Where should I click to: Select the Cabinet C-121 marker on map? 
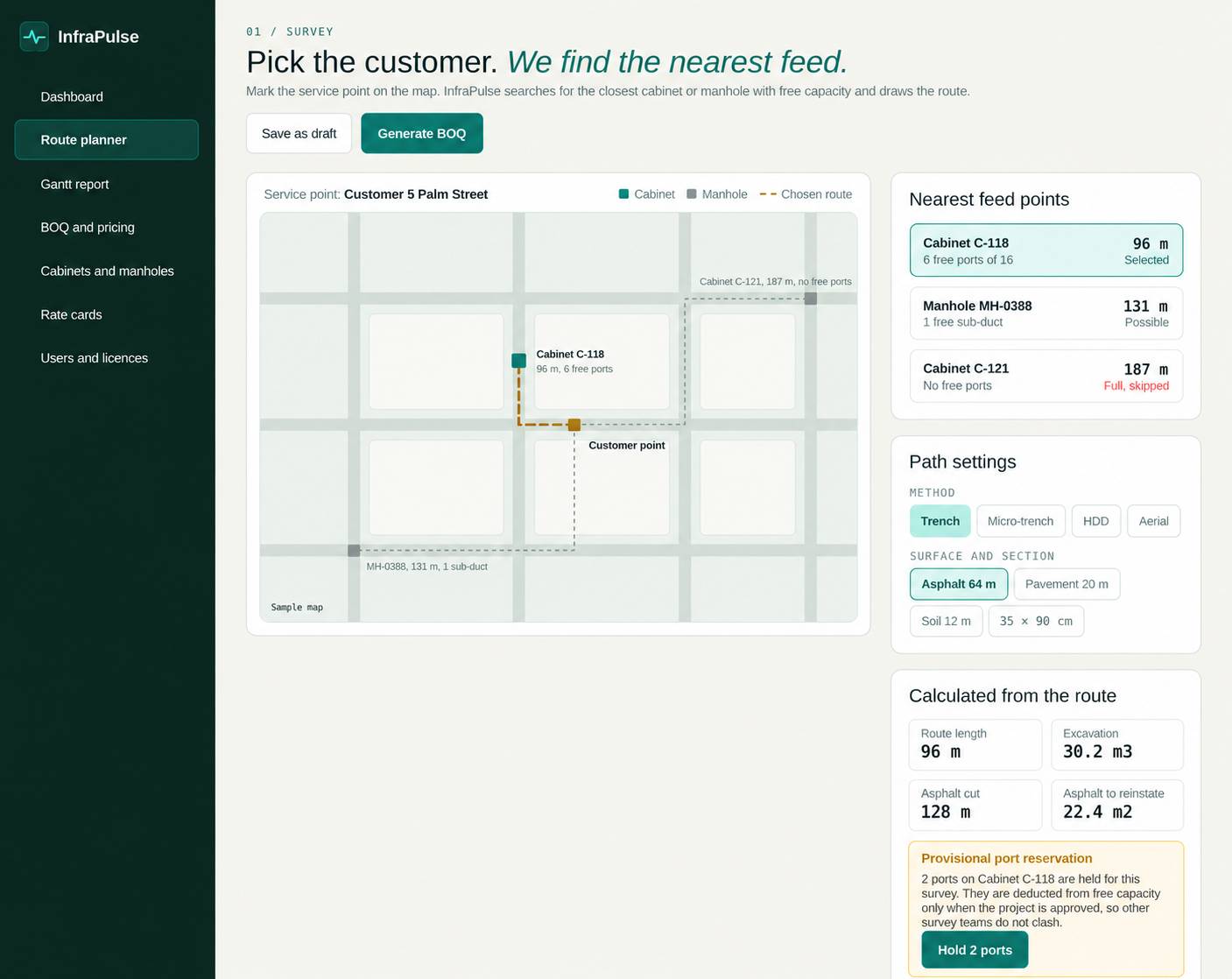tap(811, 299)
